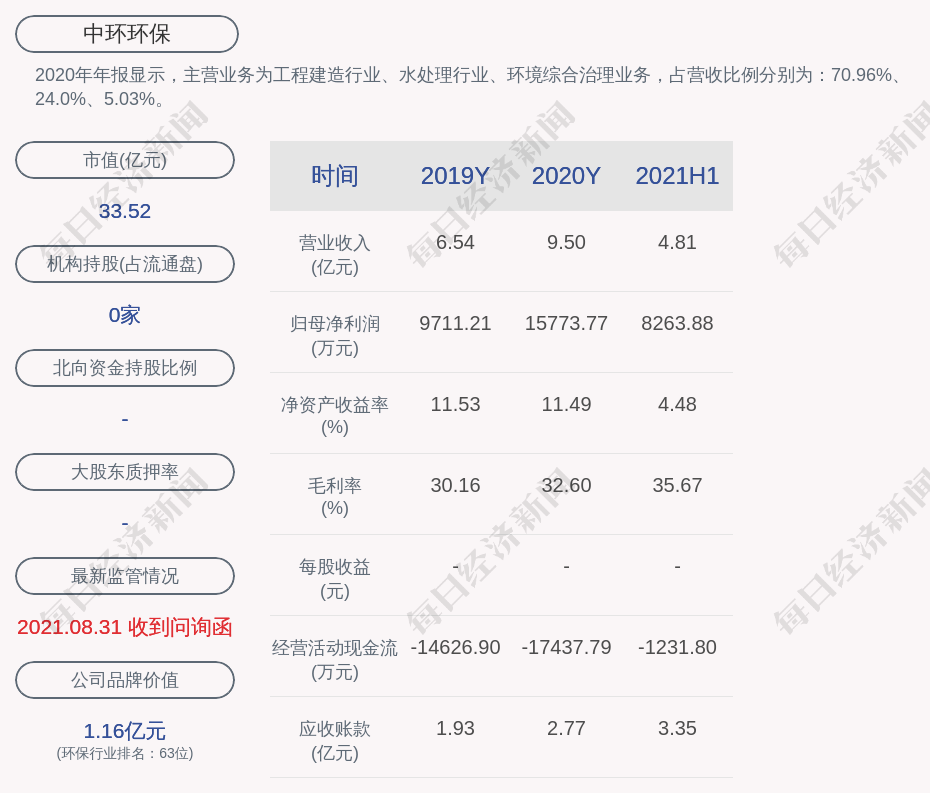
Task: Click the 4.48 ROE cell
Action: 677,405
